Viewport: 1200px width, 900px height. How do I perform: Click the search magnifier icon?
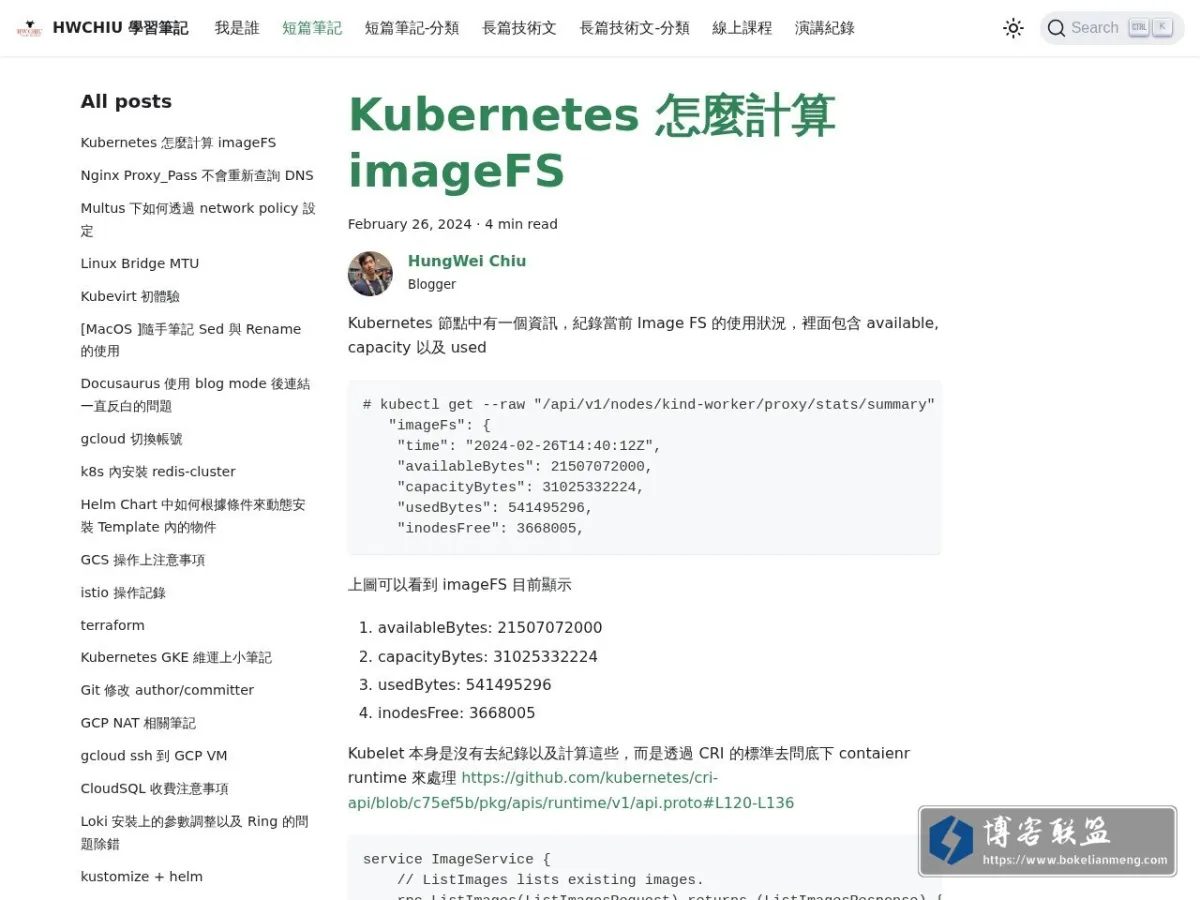click(x=1056, y=28)
